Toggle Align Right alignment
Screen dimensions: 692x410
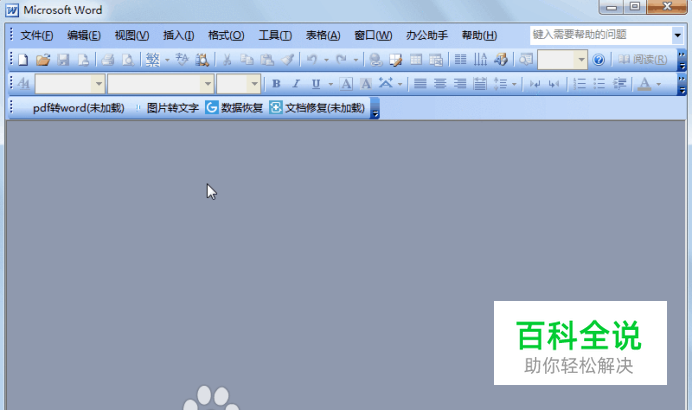[x=460, y=83]
